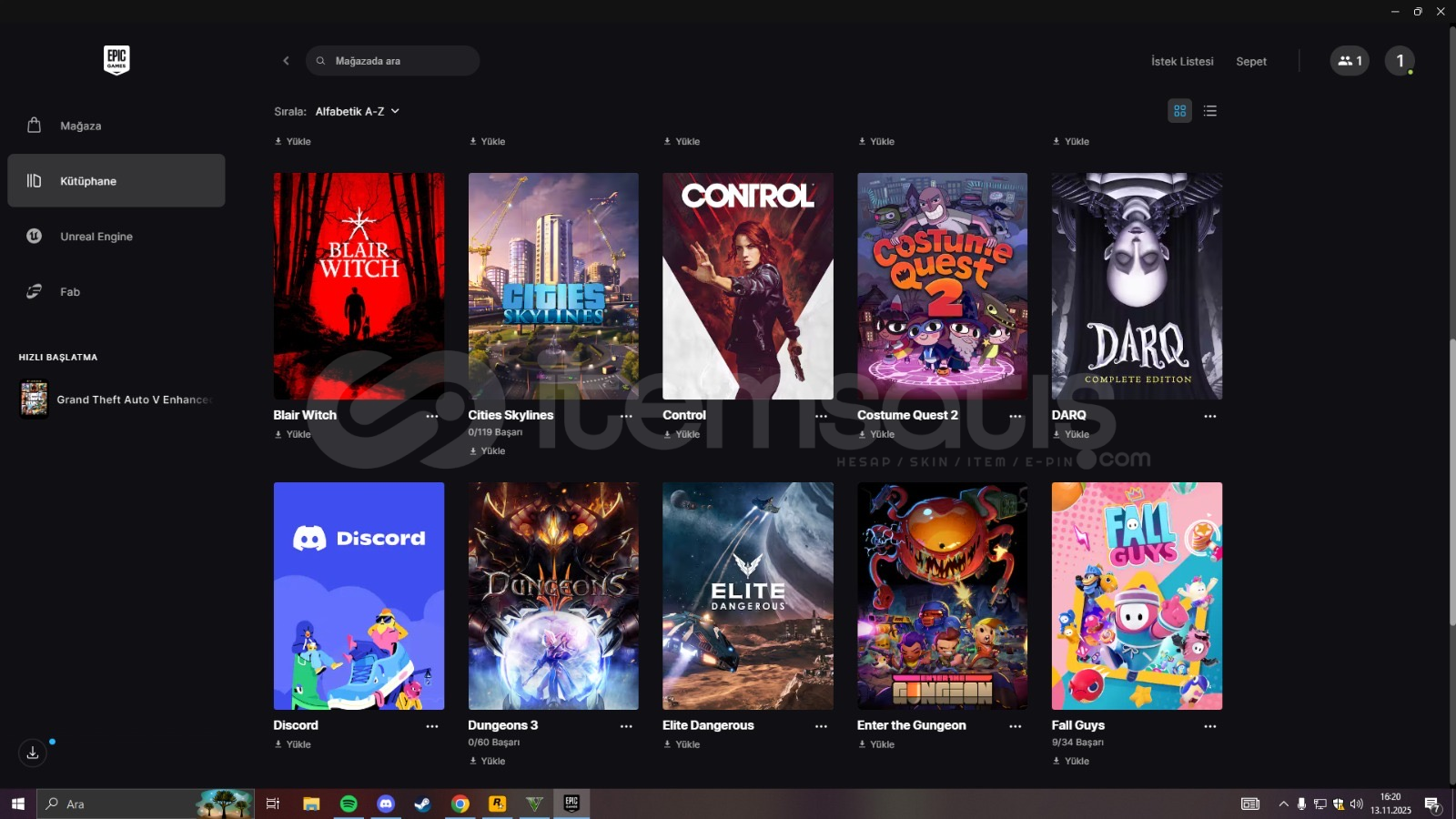Click Yükle under Dungeons 3
This screenshot has width=1456, height=819.
pos(487,761)
